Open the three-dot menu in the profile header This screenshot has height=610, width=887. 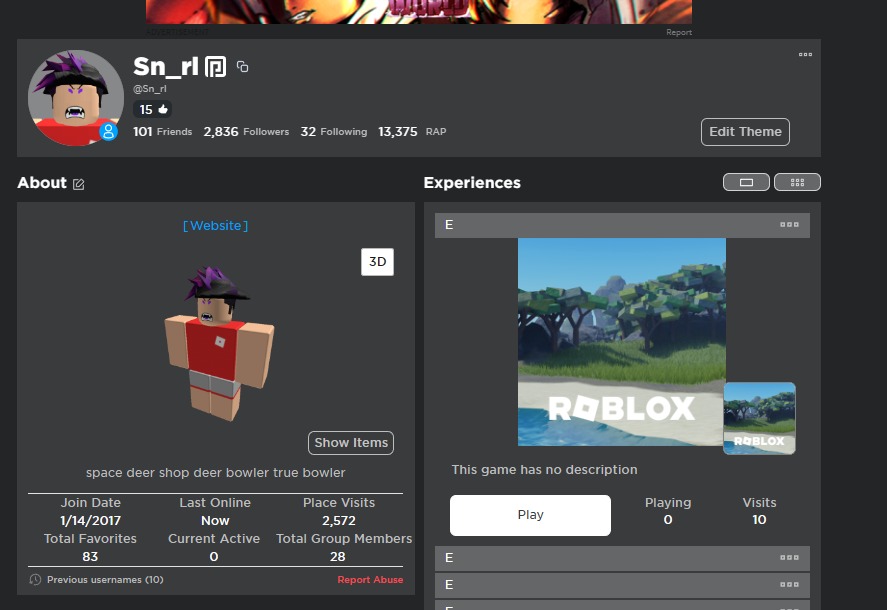click(805, 55)
